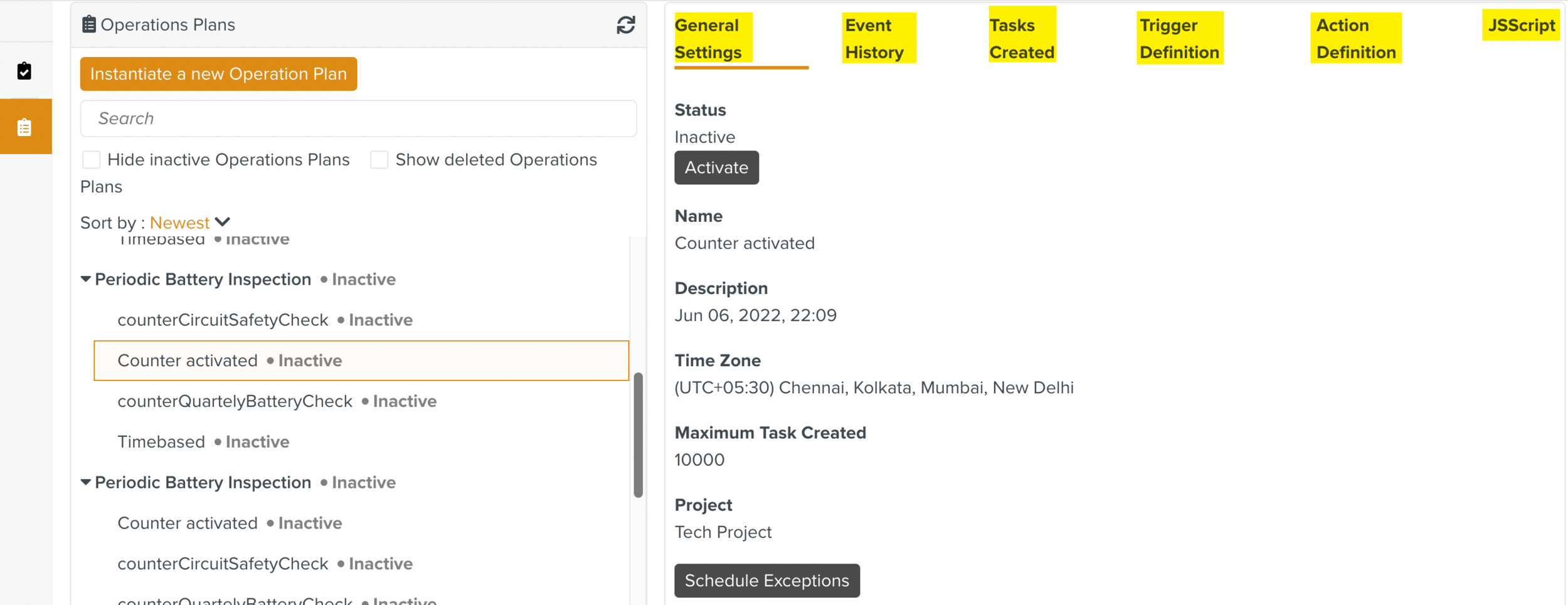Viewport: 1568px width, 605px height.
Task: Focus the Search input field
Action: (358, 118)
